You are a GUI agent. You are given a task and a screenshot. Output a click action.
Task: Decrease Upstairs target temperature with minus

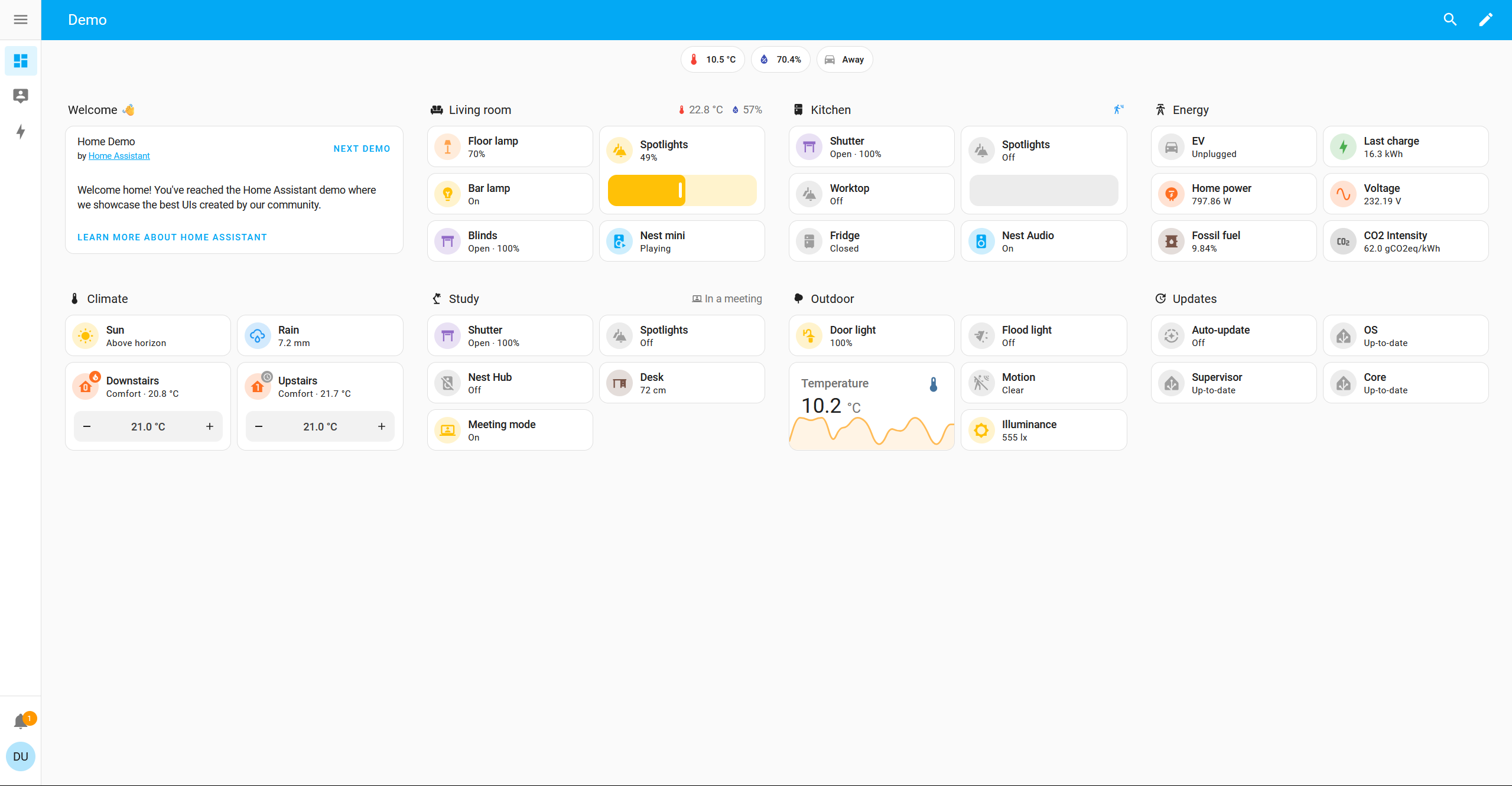point(259,426)
